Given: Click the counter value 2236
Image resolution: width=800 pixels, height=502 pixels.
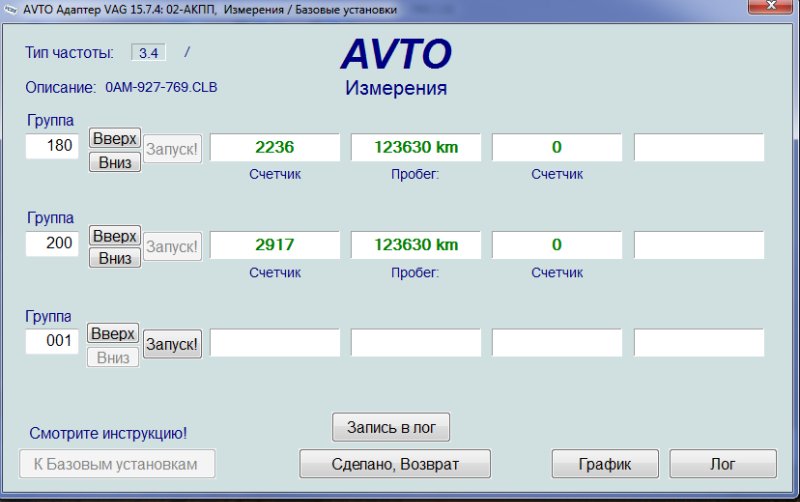Looking at the screenshot, I should pyautogui.click(x=275, y=147).
